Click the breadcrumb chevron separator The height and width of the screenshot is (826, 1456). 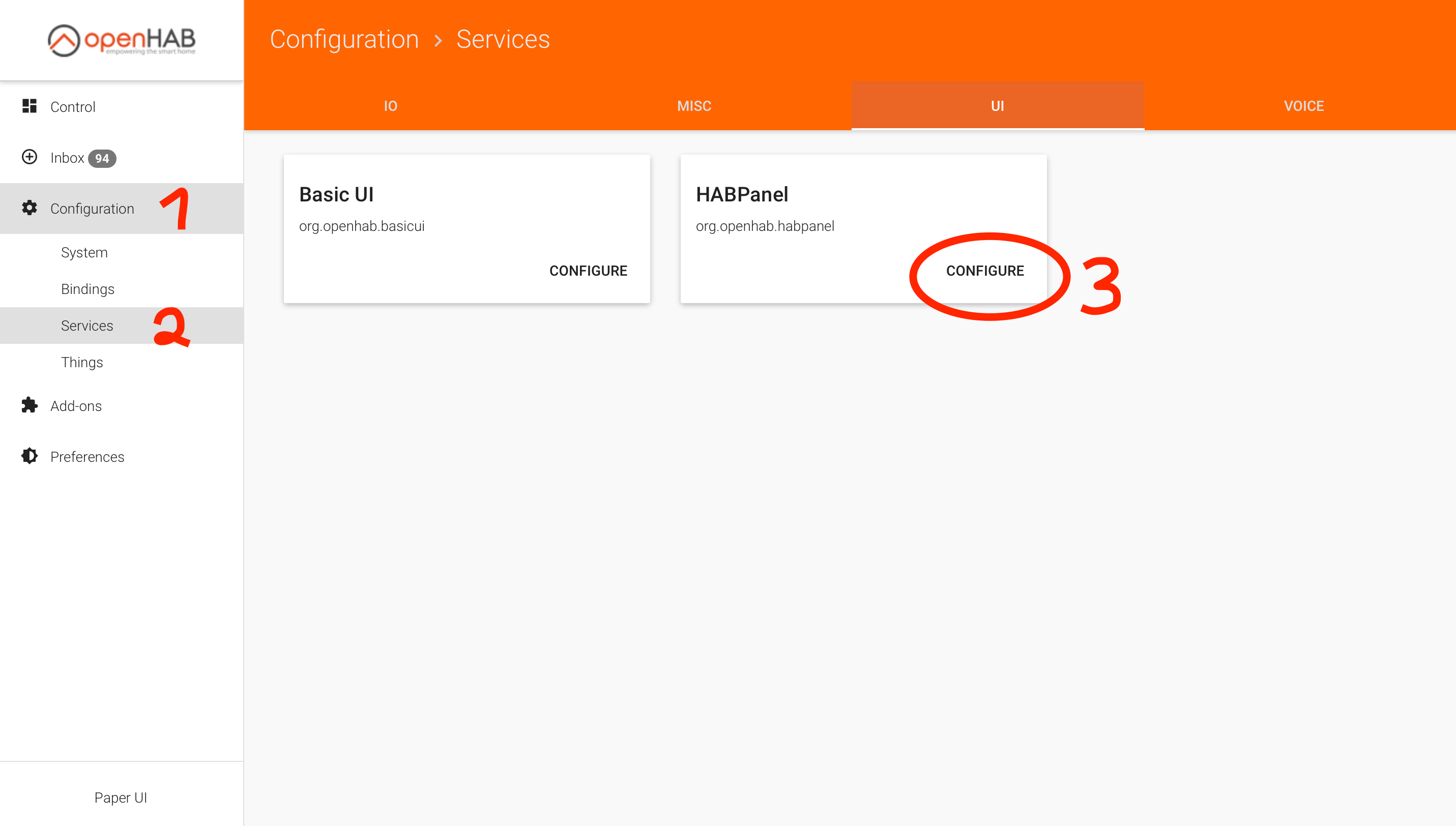(x=438, y=40)
